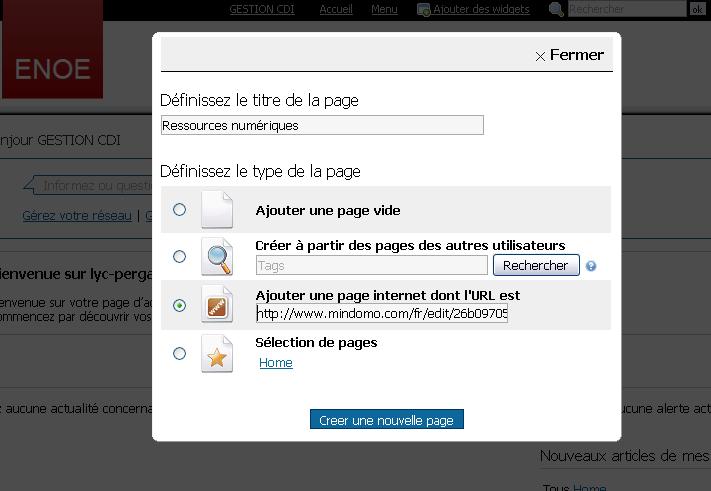Click into the Tags input field
The image size is (711, 491).
tap(371, 266)
